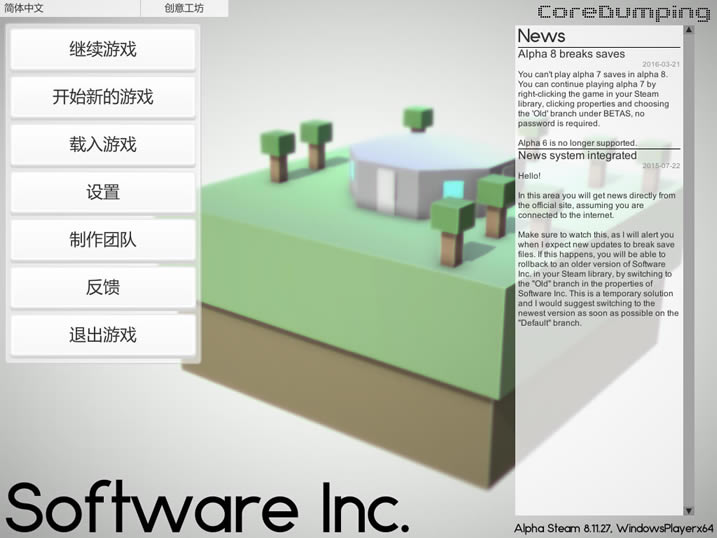Click the 'Hello!' greeting in news
Screen dimensions: 717x538
tap(529, 176)
